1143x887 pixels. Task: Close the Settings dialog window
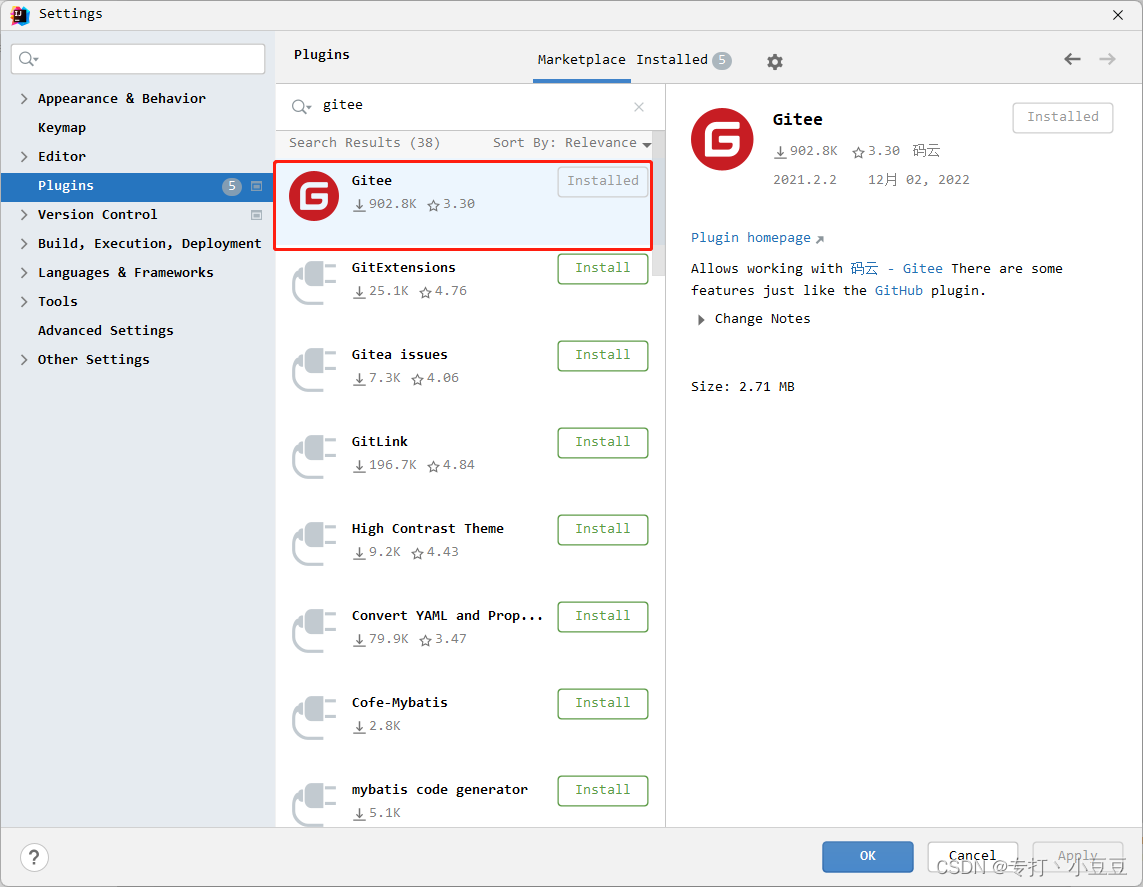pos(1117,15)
